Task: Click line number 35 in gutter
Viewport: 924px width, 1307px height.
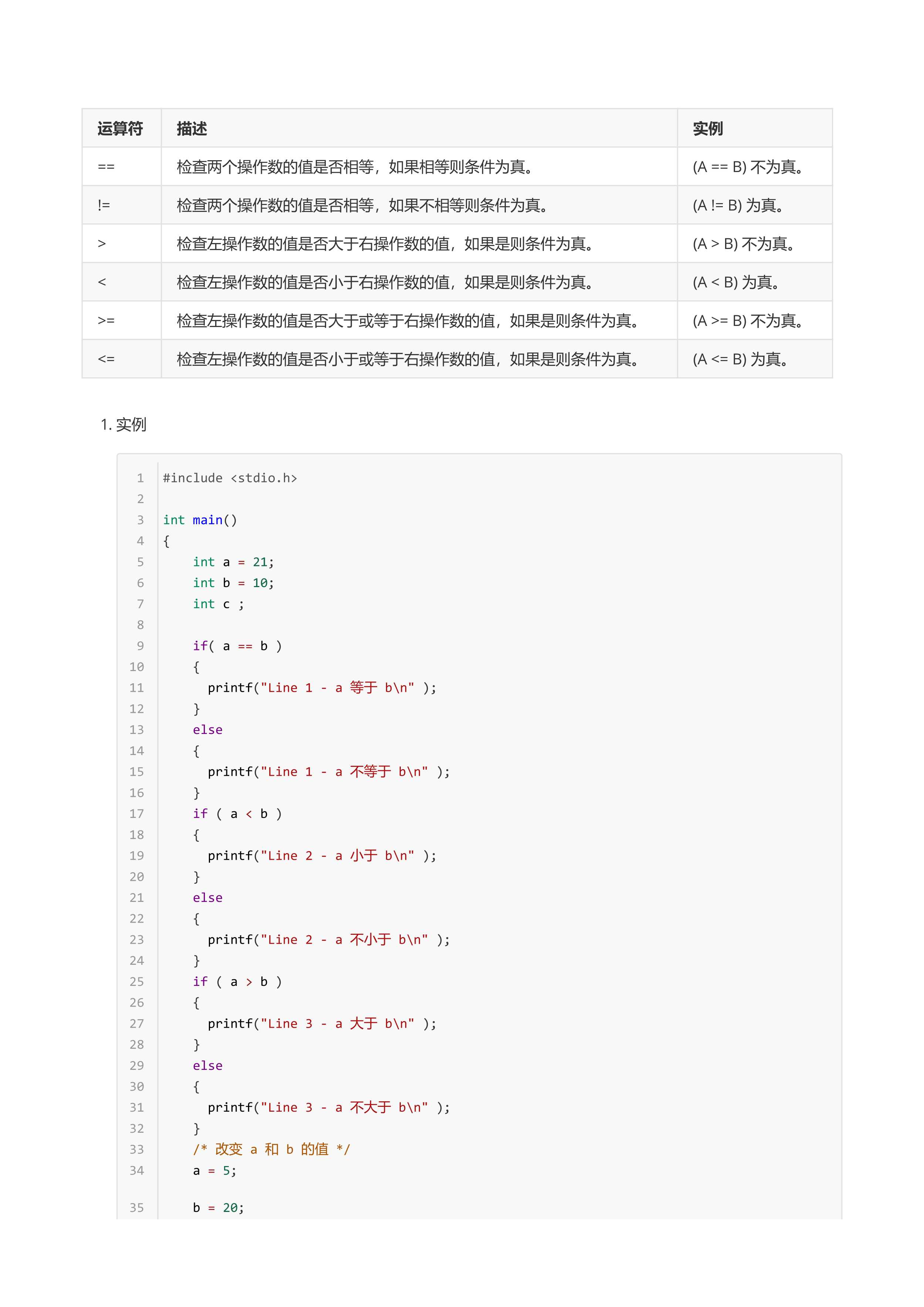Action: pos(136,1208)
